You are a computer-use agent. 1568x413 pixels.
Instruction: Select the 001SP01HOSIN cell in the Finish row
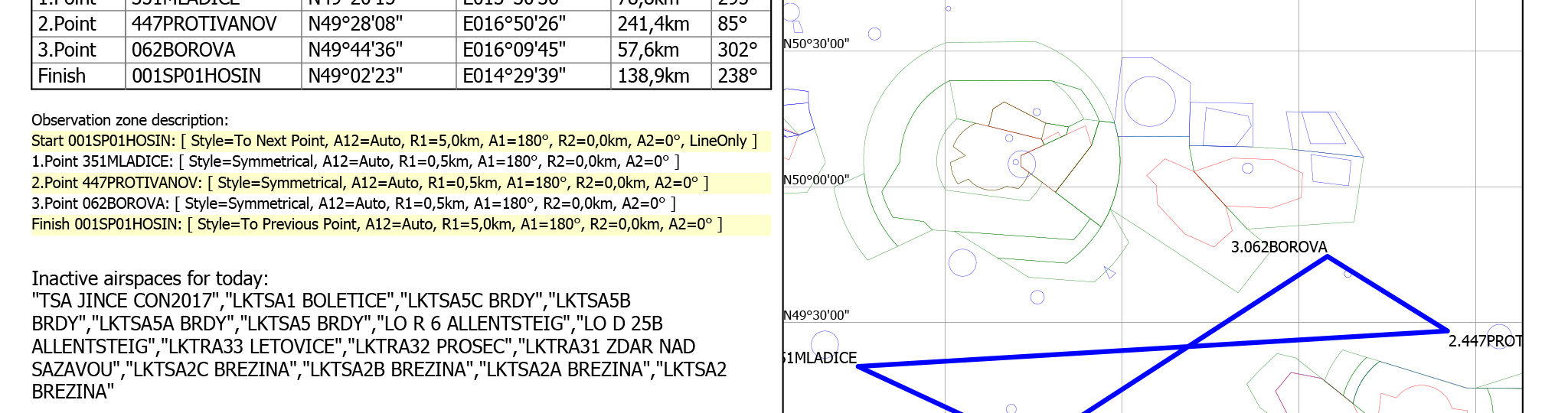[196, 76]
